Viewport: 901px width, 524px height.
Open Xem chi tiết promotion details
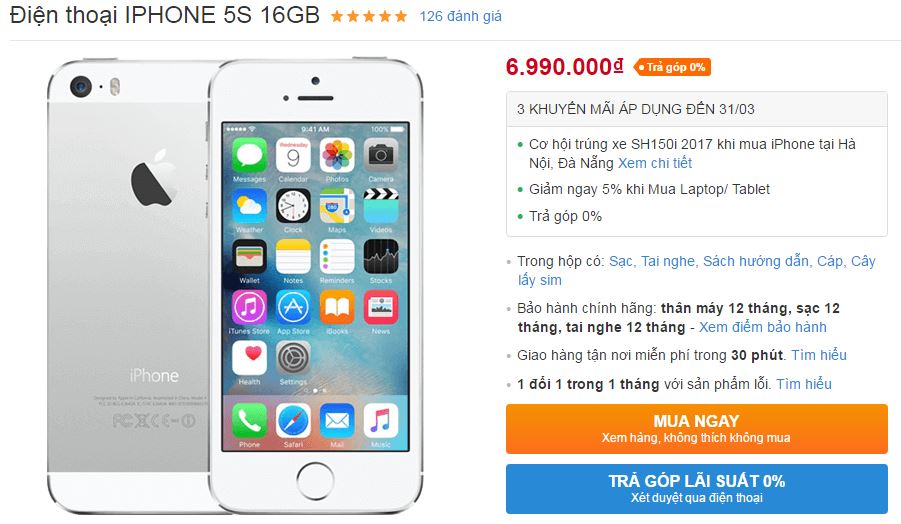pyautogui.click(x=654, y=163)
